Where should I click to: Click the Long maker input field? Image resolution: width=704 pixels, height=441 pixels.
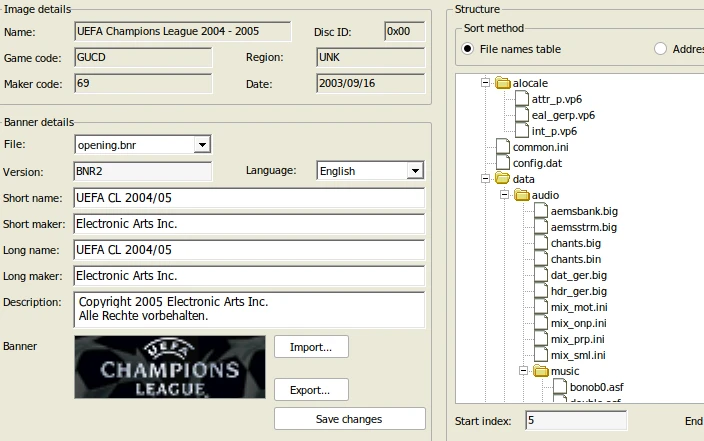tap(249, 276)
